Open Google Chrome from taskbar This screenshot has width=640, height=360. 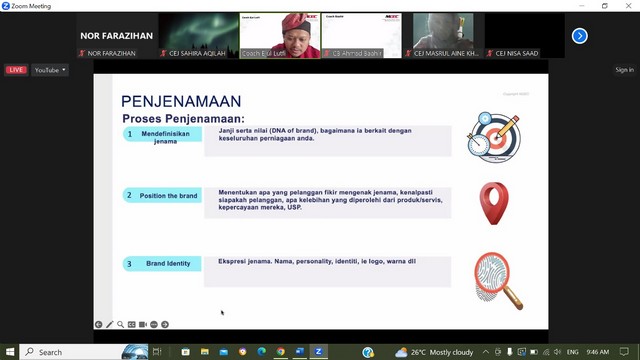[x=280, y=352]
